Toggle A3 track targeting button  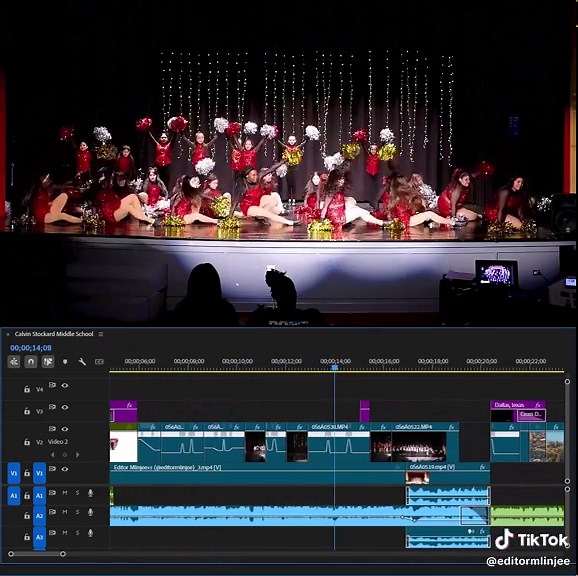point(39,537)
